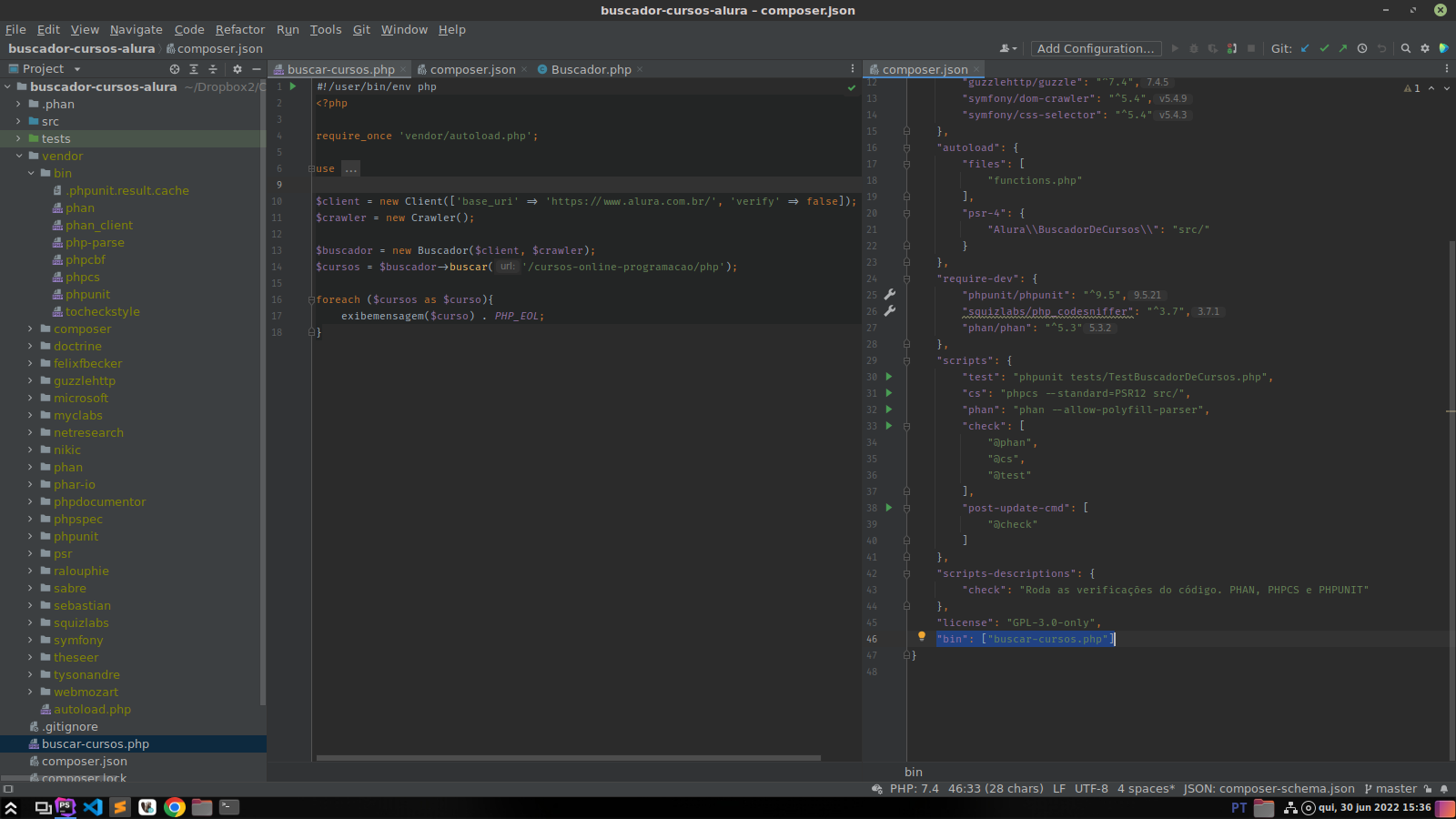
Task: Click the wrench icon beside phpunit/phpunit
Action: pos(890,295)
